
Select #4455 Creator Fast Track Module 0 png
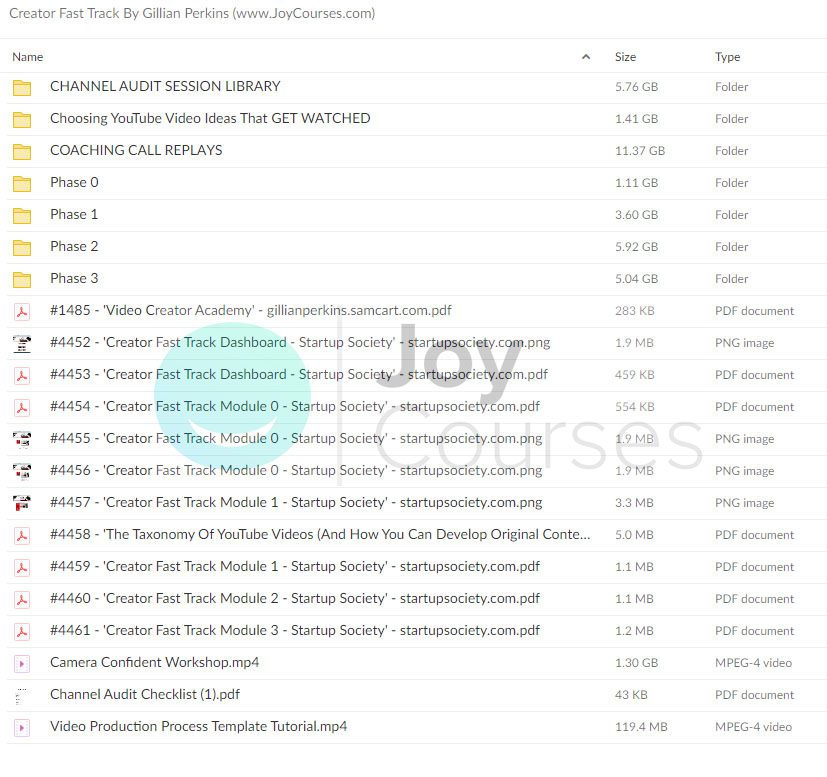pos(296,438)
